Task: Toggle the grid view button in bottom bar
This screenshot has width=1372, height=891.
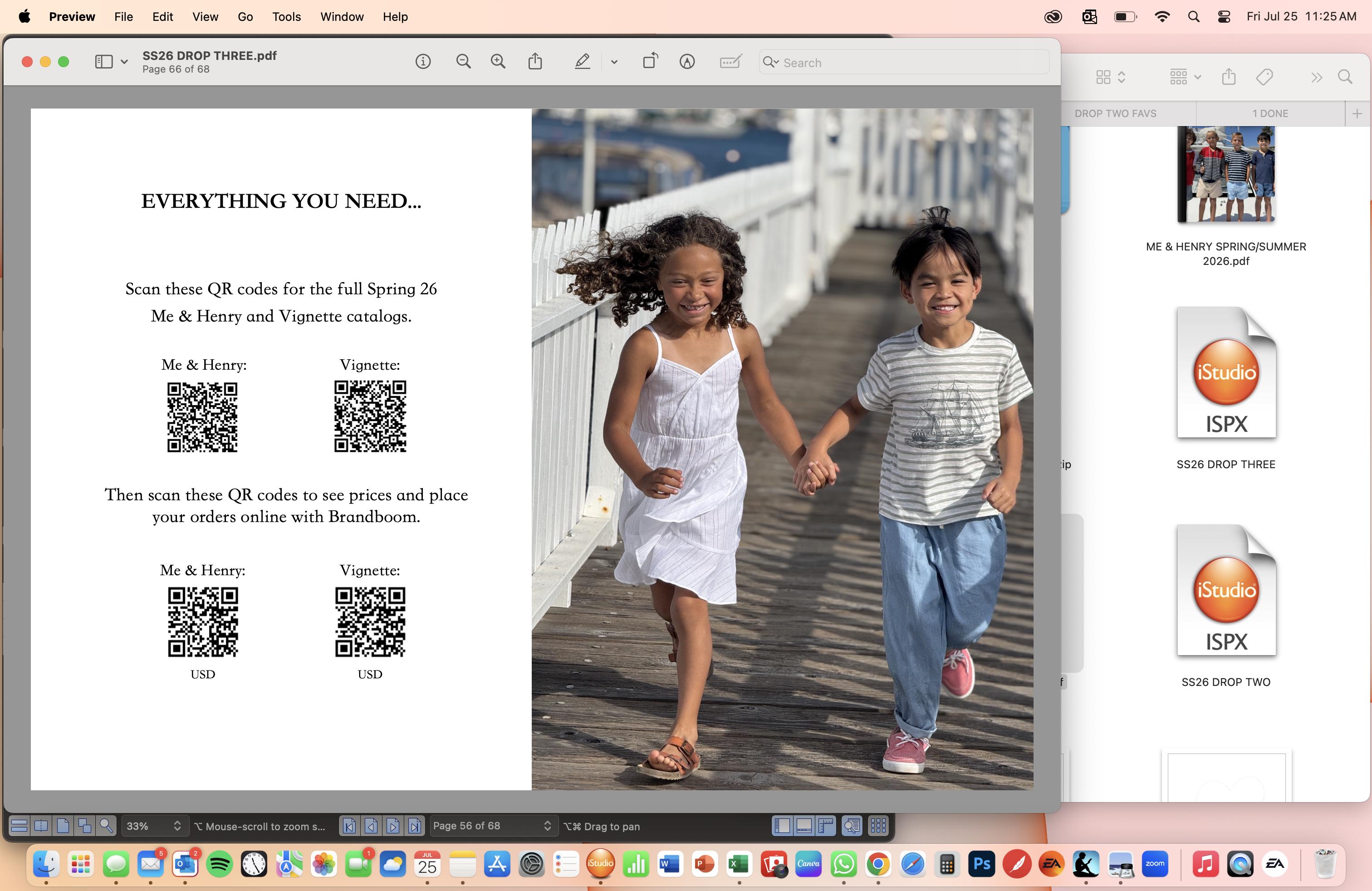Action: (x=878, y=827)
